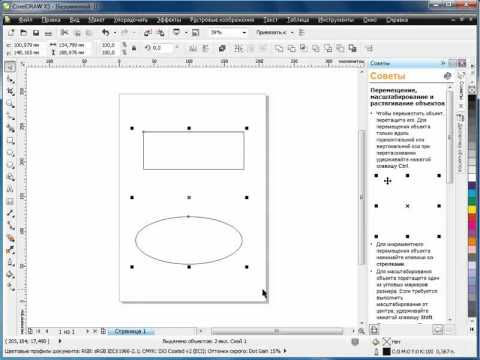Click the rotation angle input field
The width and height of the screenshot is (480, 360).
[x=161, y=48]
